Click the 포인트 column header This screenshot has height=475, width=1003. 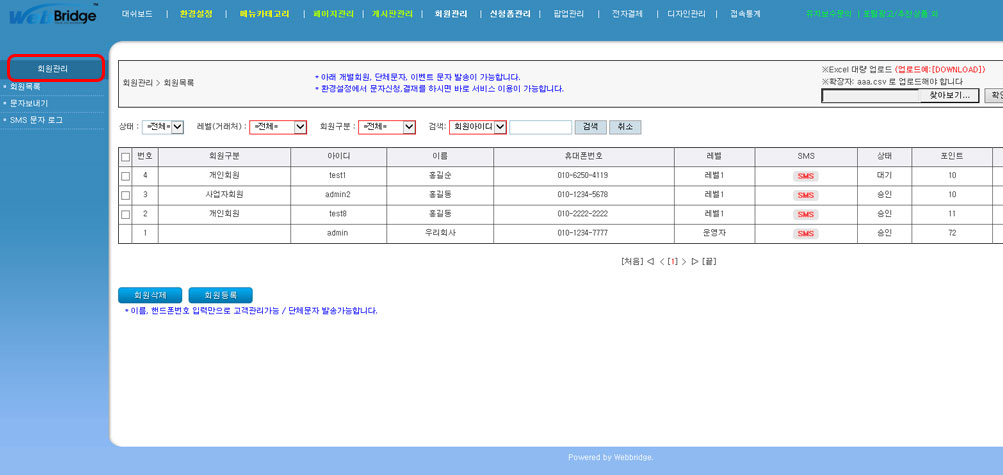(952, 157)
